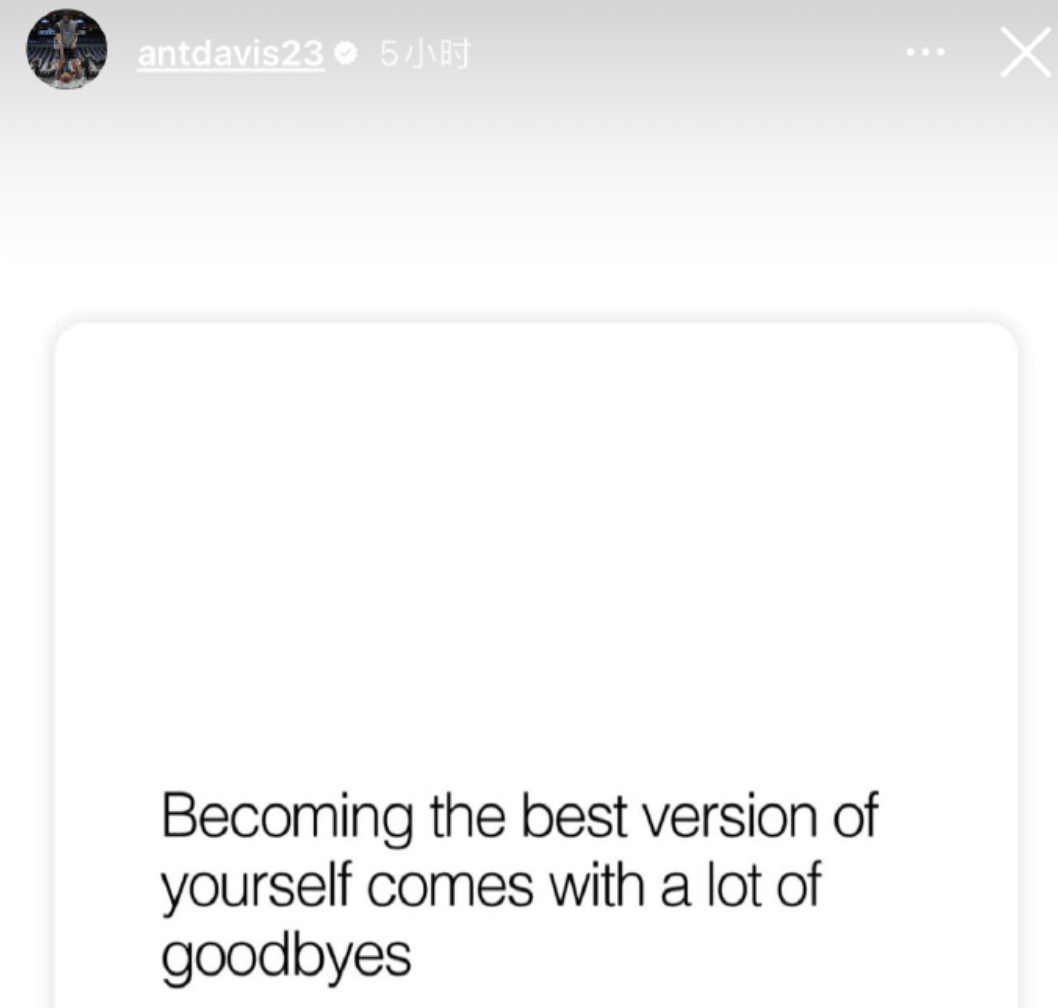Click the word 'version' in the quote
Screen dimensions: 1058x1008
coord(729,816)
